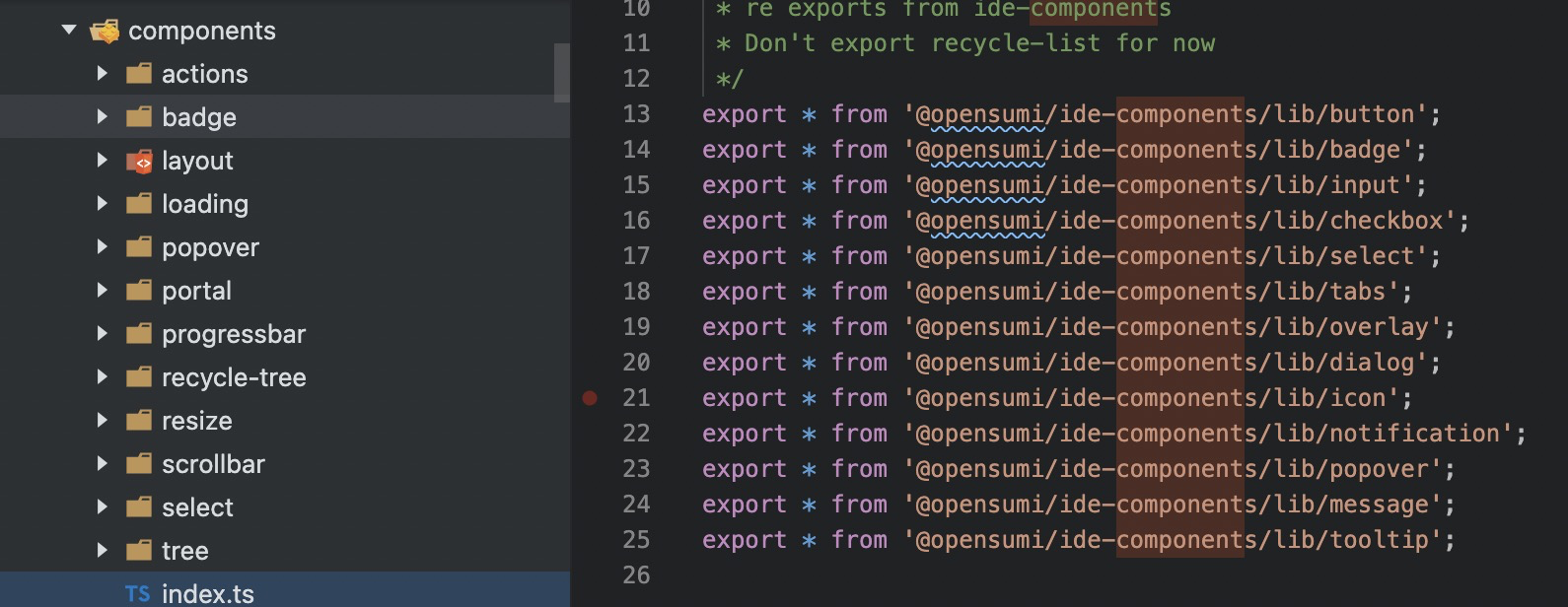Click the badge folder icon

139,117
